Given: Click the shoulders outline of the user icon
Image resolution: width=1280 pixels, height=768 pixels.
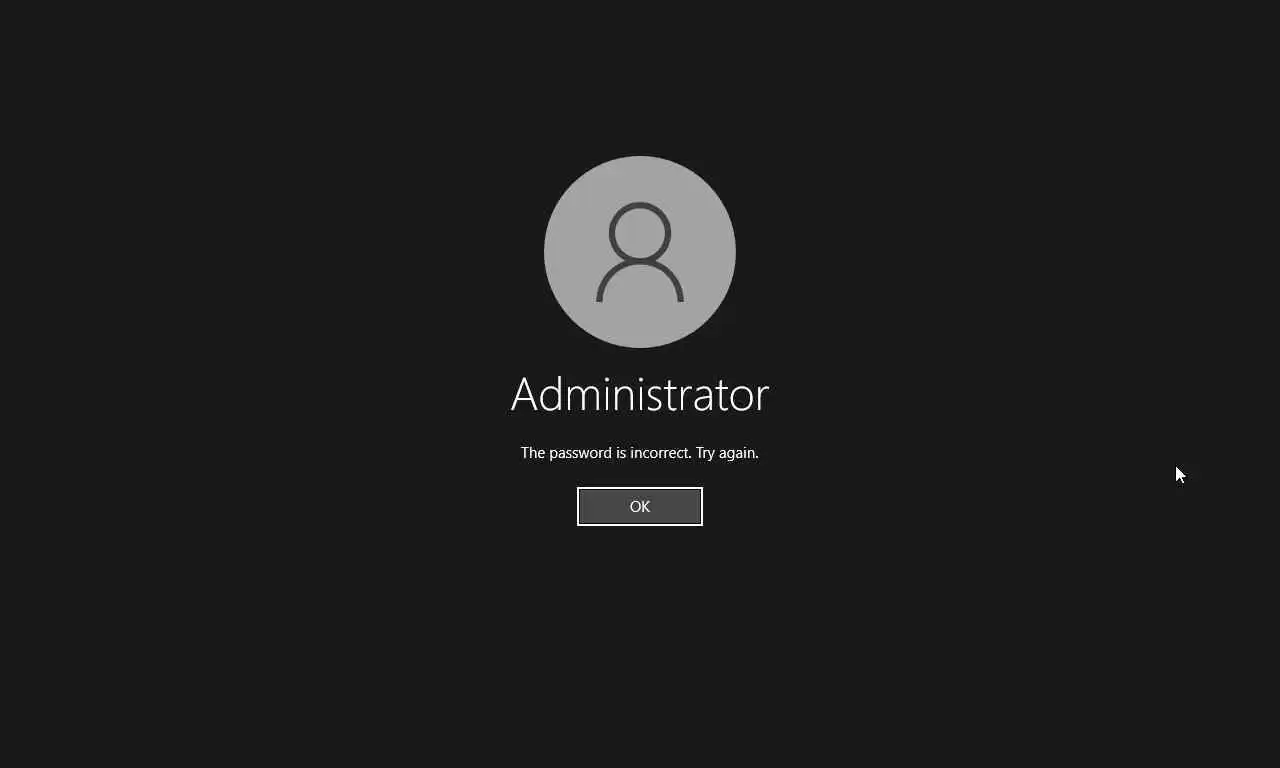Looking at the screenshot, I should pos(640,284).
